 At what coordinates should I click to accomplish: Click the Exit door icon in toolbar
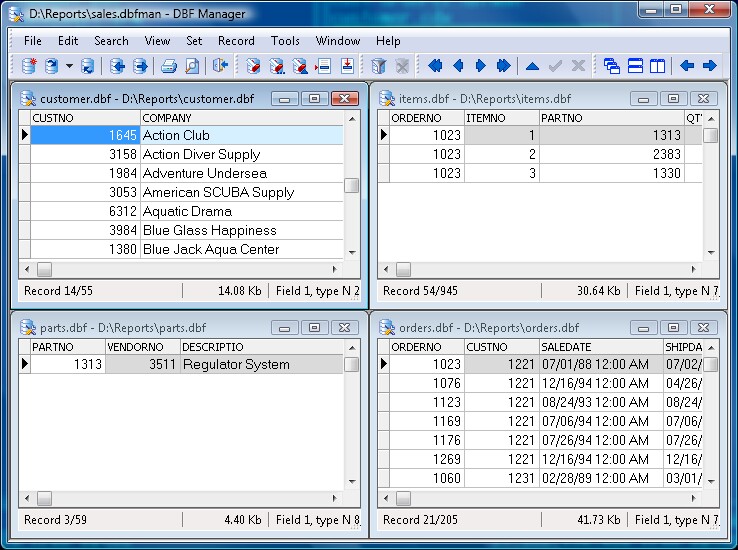coord(220,66)
